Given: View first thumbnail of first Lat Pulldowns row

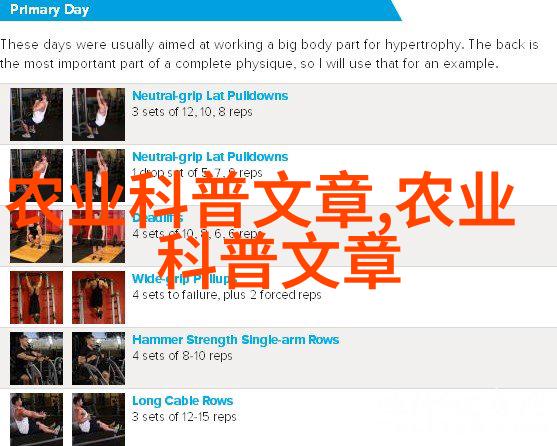Looking at the screenshot, I should 37,114.
